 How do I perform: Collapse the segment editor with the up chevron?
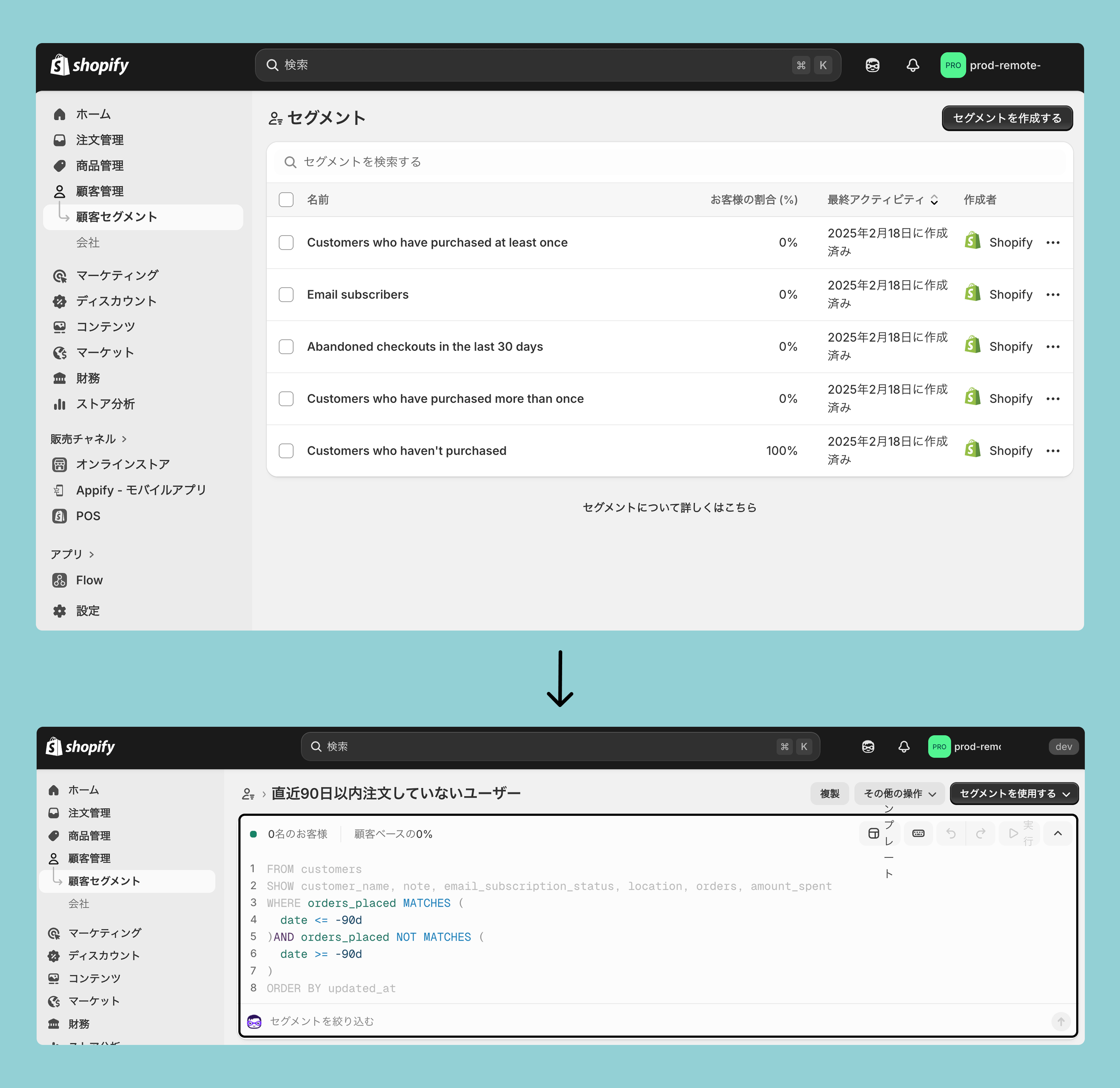(1058, 833)
